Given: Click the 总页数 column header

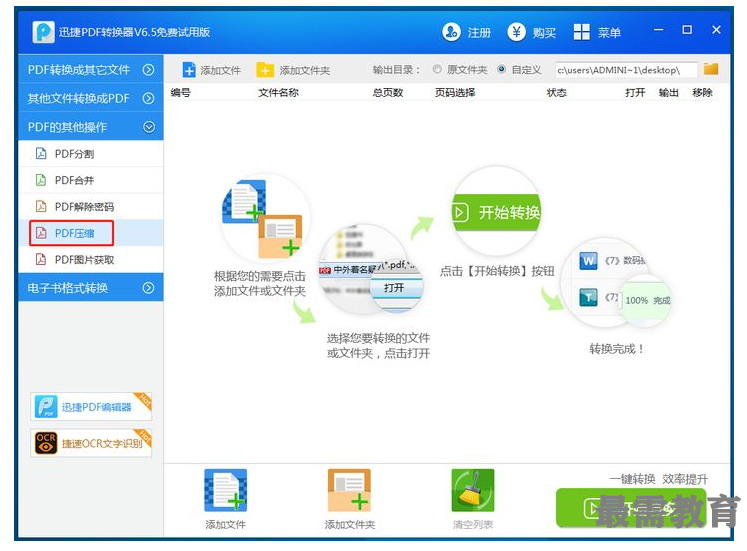Looking at the screenshot, I should coord(388,92).
